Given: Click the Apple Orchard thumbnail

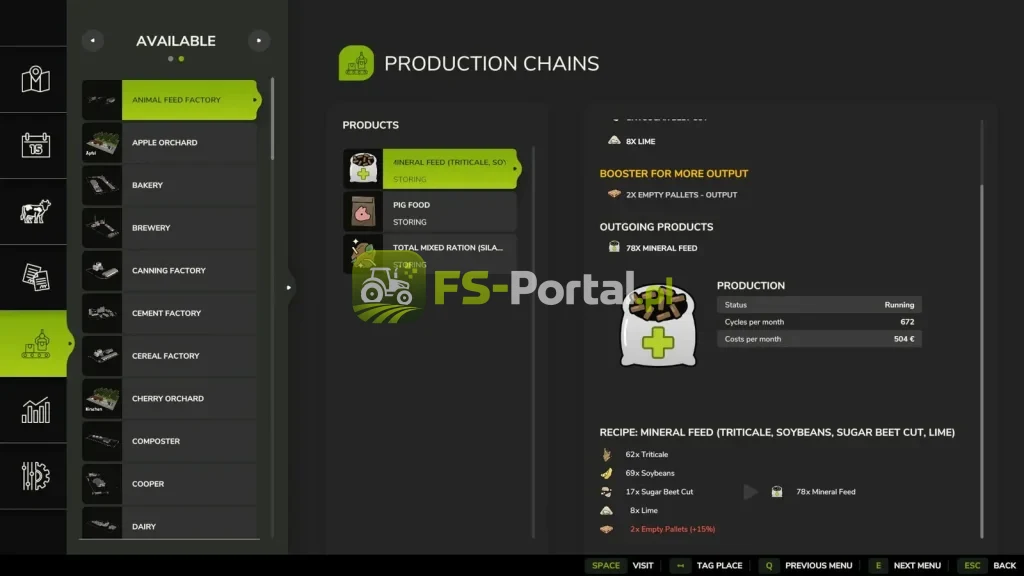Looking at the screenshot, I should 102,142.
